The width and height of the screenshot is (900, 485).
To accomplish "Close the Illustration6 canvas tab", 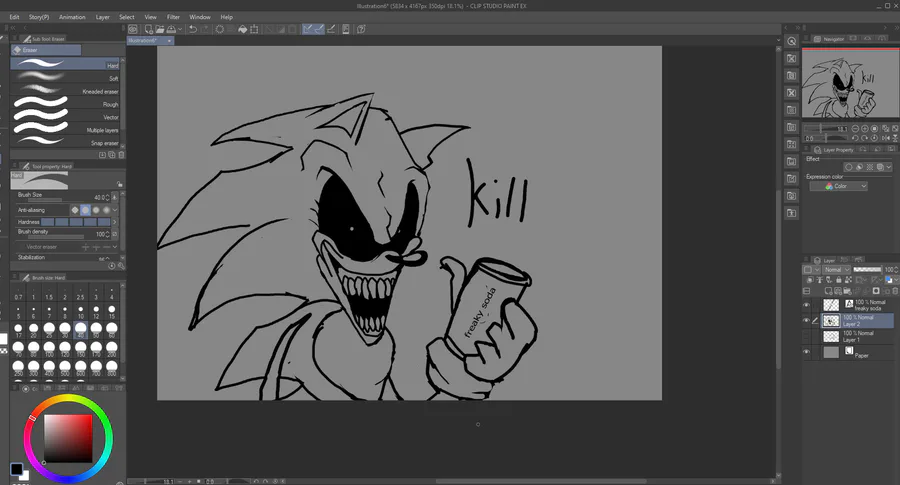I will click(x=169, y=41).
